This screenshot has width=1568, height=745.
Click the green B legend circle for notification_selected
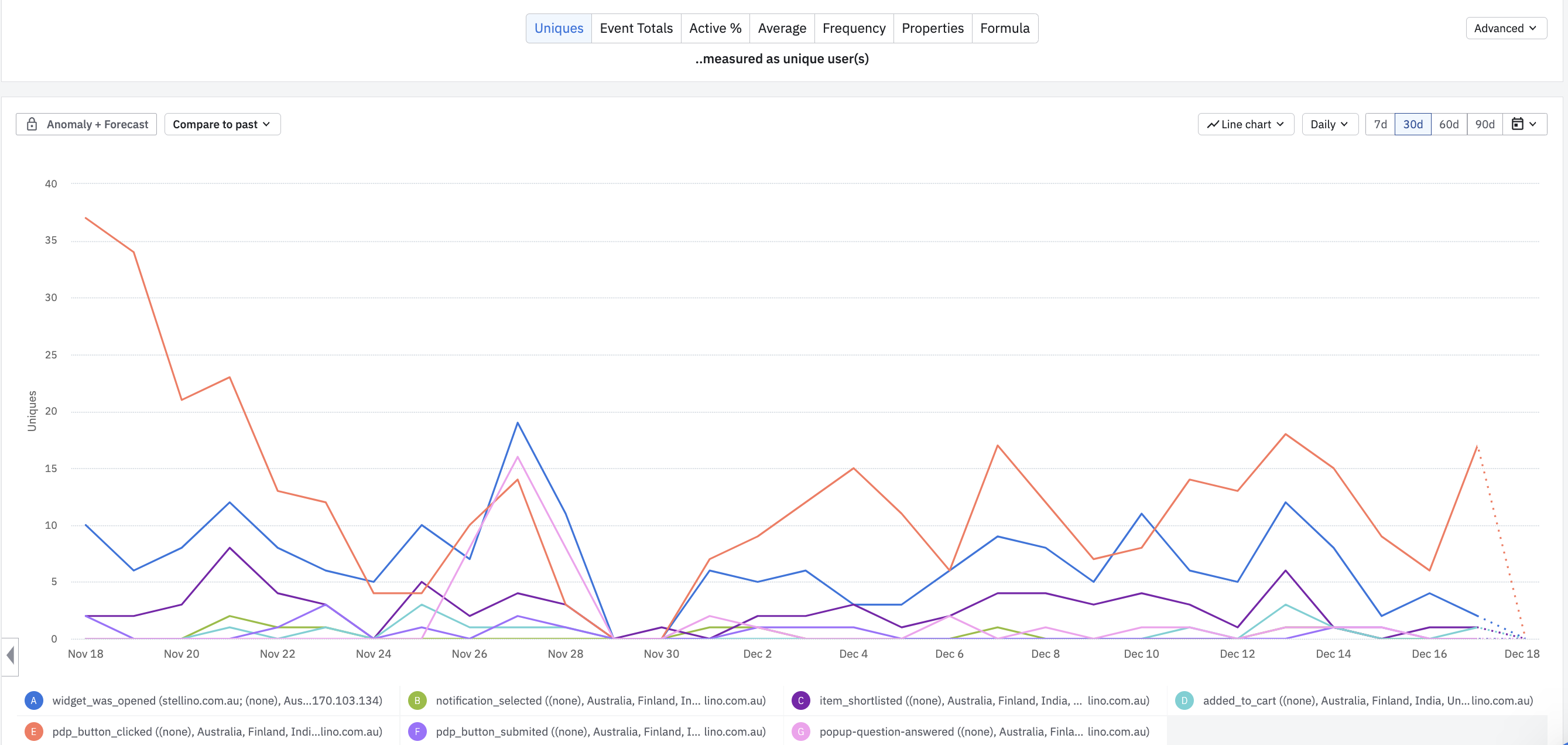point(417,700)
